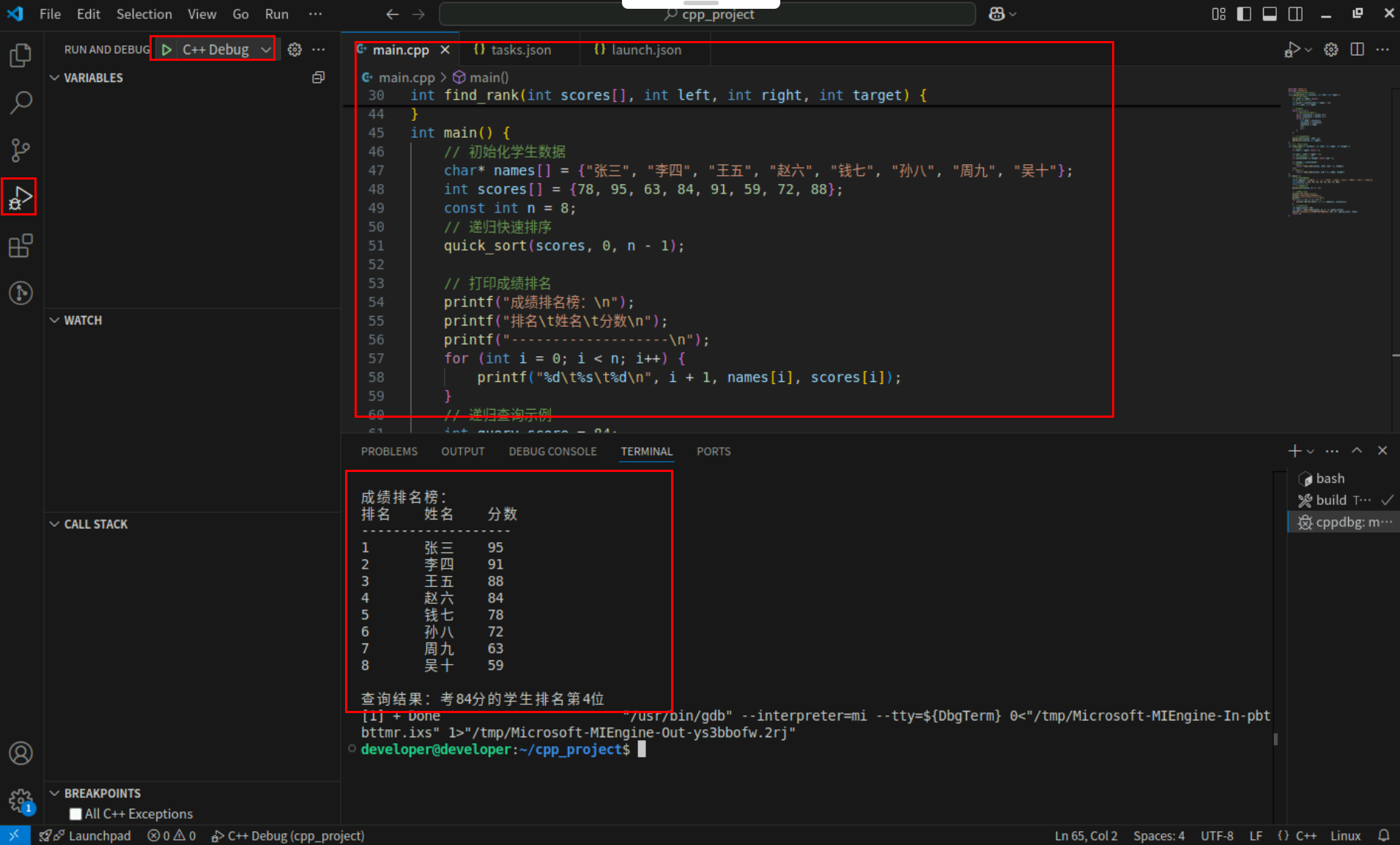Open the new terminal launch profile dropdown

(1311, 451)
